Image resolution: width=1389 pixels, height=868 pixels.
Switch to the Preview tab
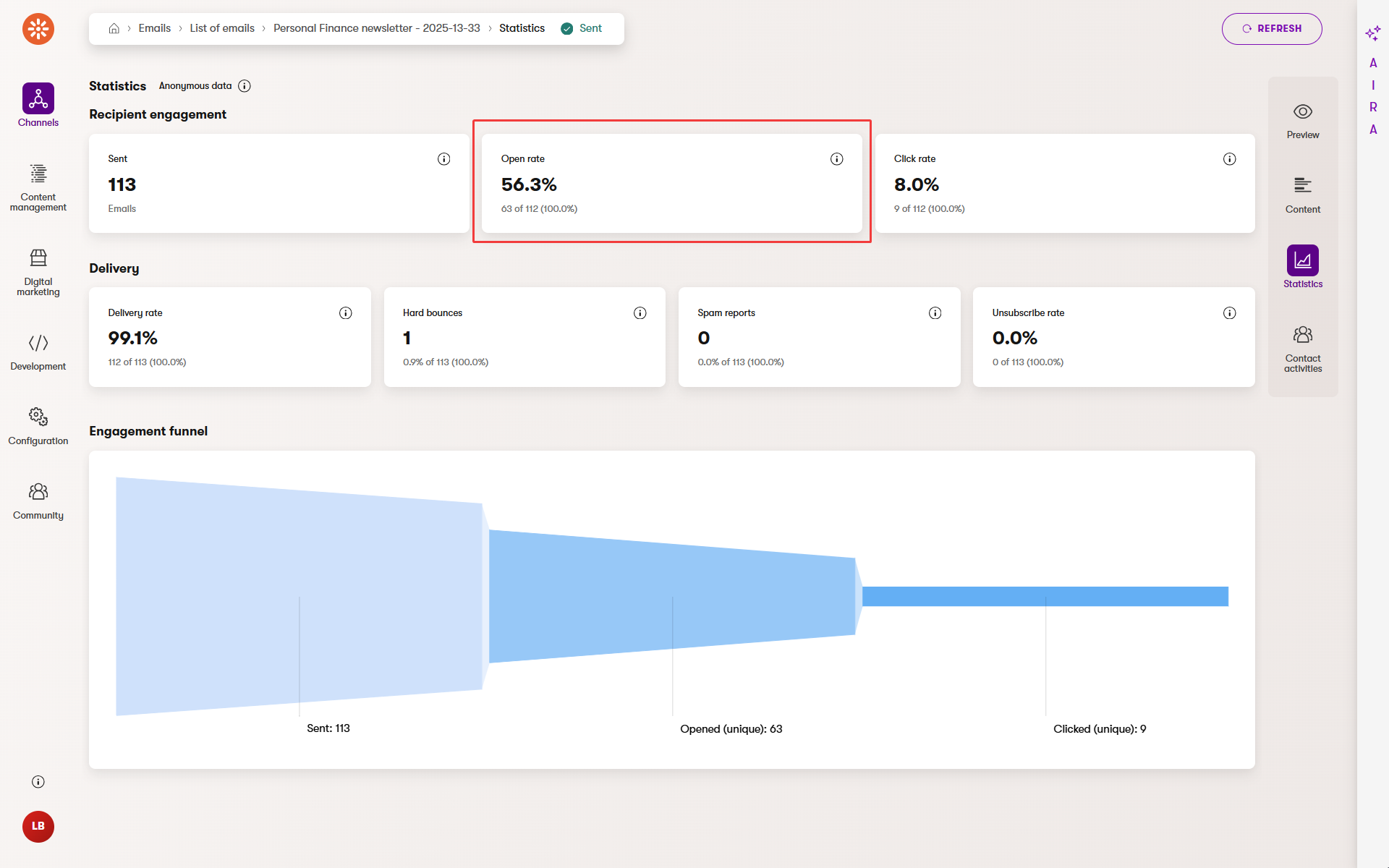click(1302, 121)
